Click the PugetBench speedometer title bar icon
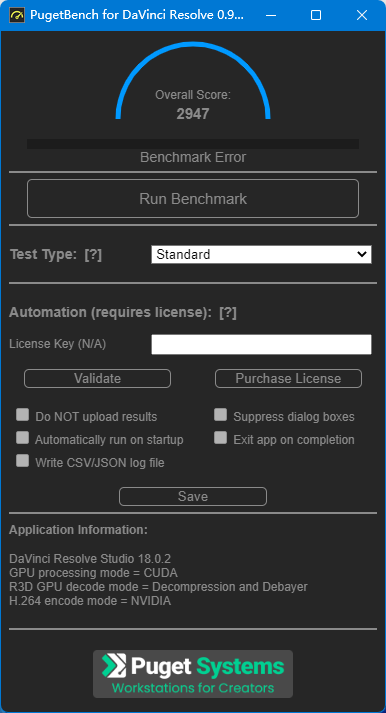The width and height of the screenshot is (386, 713). point(17,15)
